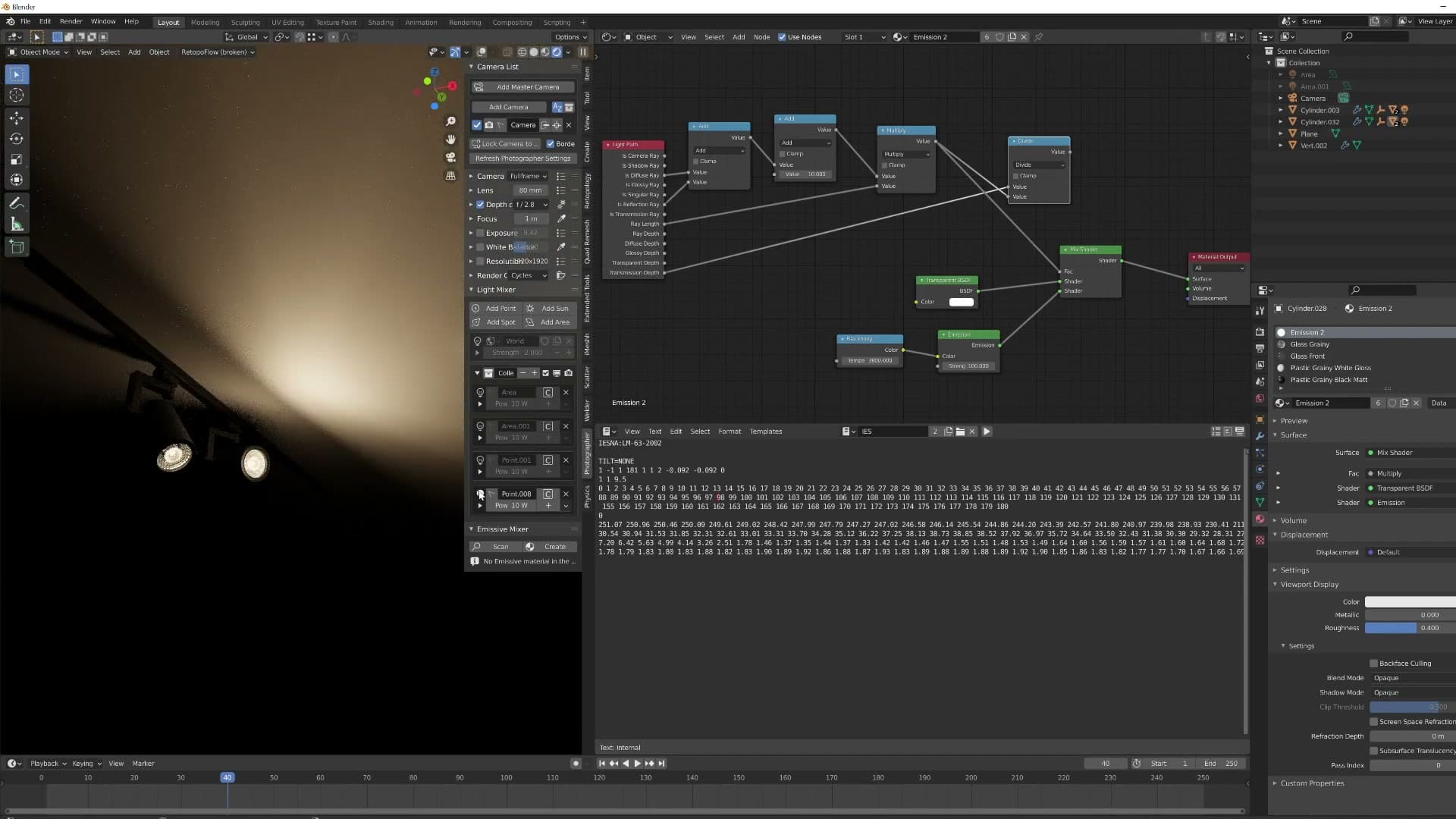1456x819 pixels.
Task: Play the animation forward
Action: [637, 764]
